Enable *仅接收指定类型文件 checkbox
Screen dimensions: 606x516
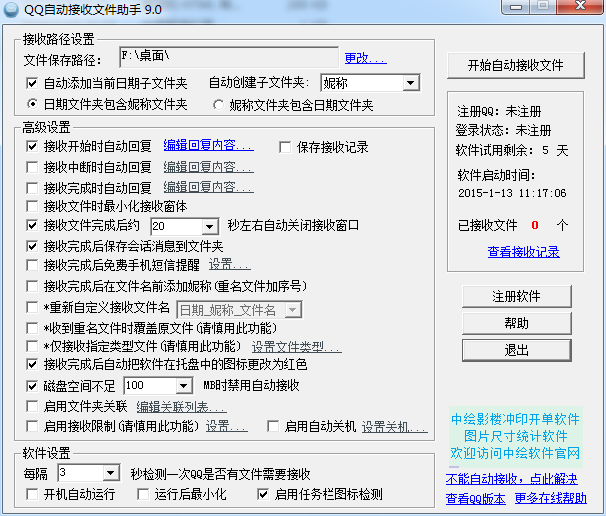pos(32,346)
